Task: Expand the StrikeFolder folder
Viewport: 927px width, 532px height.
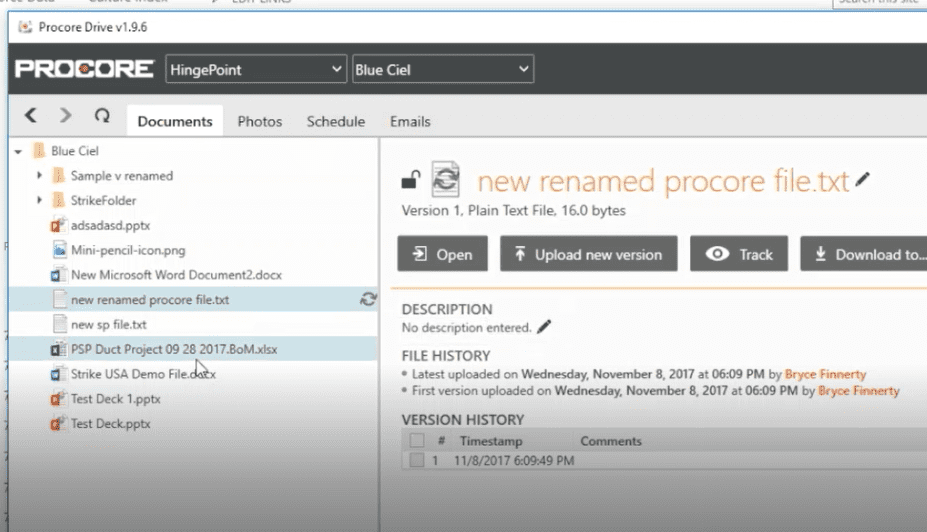Action: pyautogui.click(x=39, y=200)
